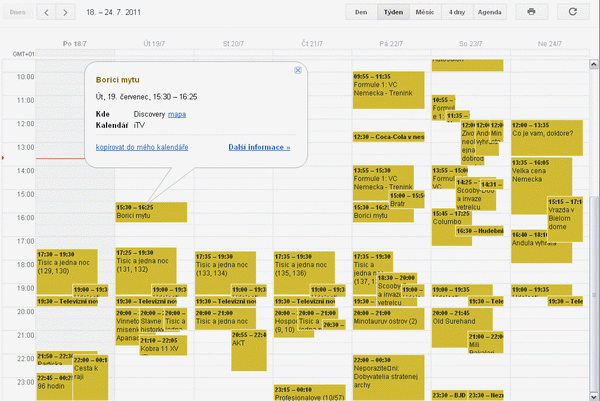The height and width of the screenshot is (401, 600).
Task: Switch to Týden view
Action: (x=393, y=12)
